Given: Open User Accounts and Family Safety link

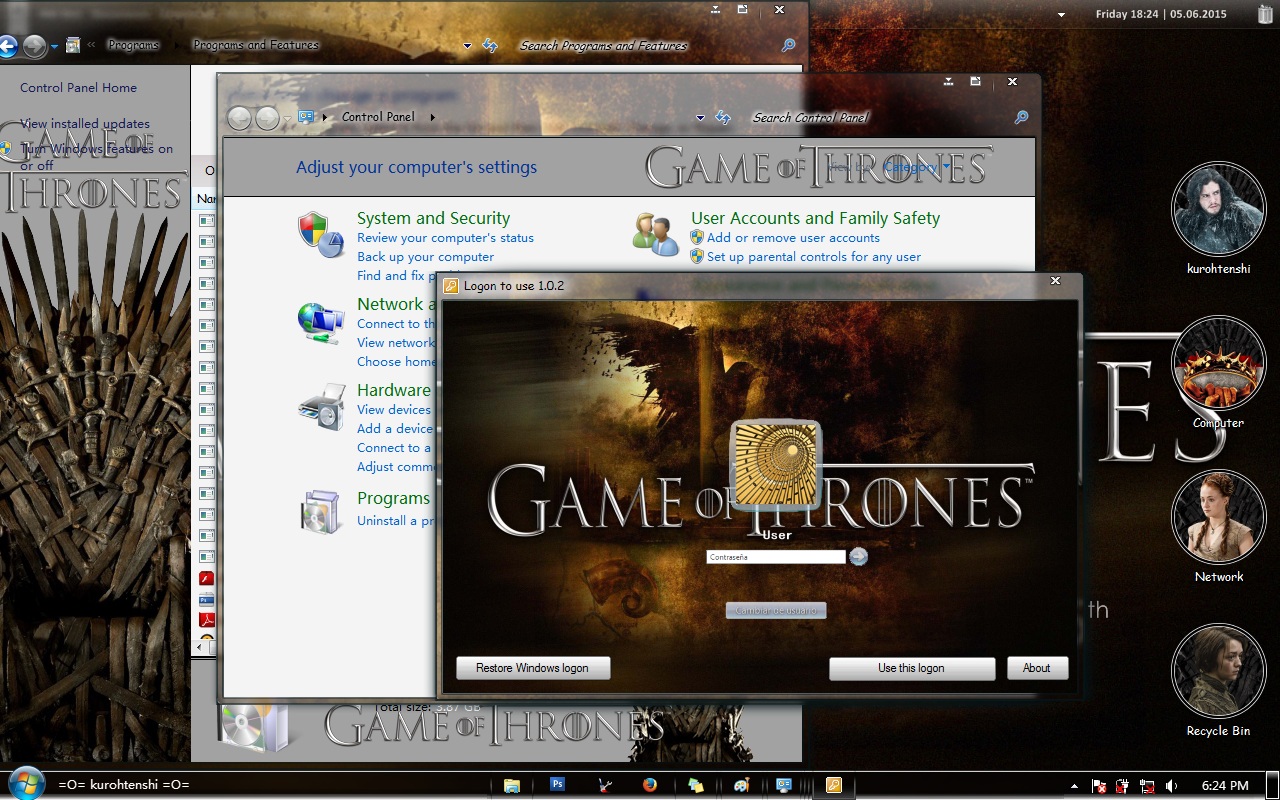Looking at the screenshot, I should point(815,218).
